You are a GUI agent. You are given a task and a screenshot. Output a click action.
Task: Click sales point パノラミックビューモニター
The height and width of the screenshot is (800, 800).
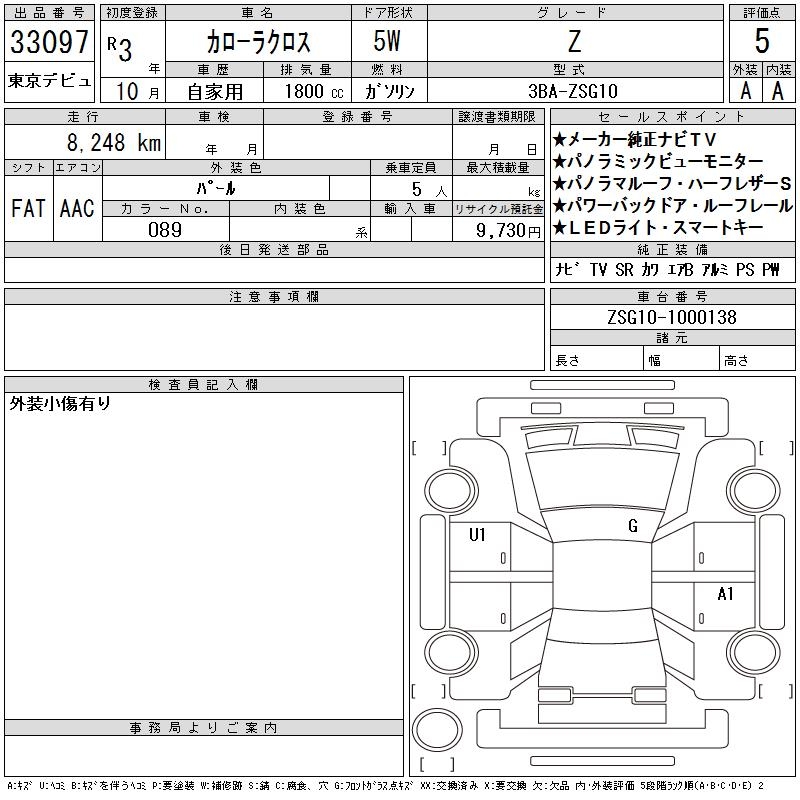click(x=658, y=161)
